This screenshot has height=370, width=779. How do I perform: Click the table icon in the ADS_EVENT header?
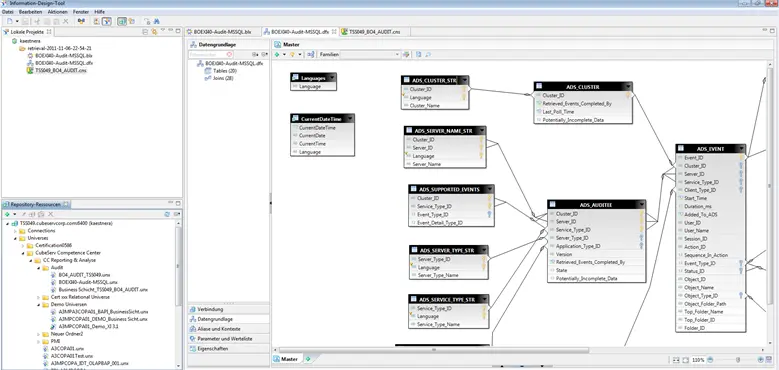point(682,148)
